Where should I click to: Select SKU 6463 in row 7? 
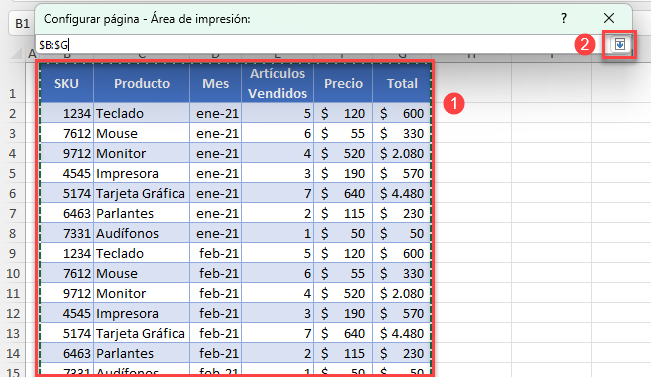pyautogui.click(x=67, y=213)
